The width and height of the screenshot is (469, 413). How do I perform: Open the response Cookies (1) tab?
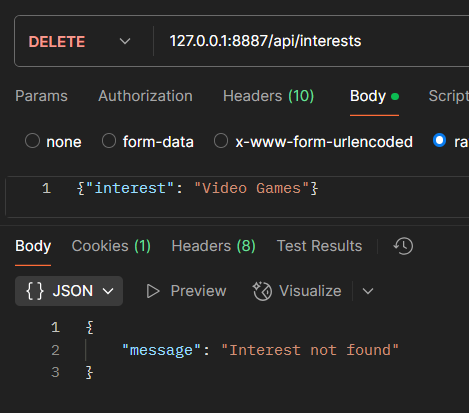coord(111,246)
